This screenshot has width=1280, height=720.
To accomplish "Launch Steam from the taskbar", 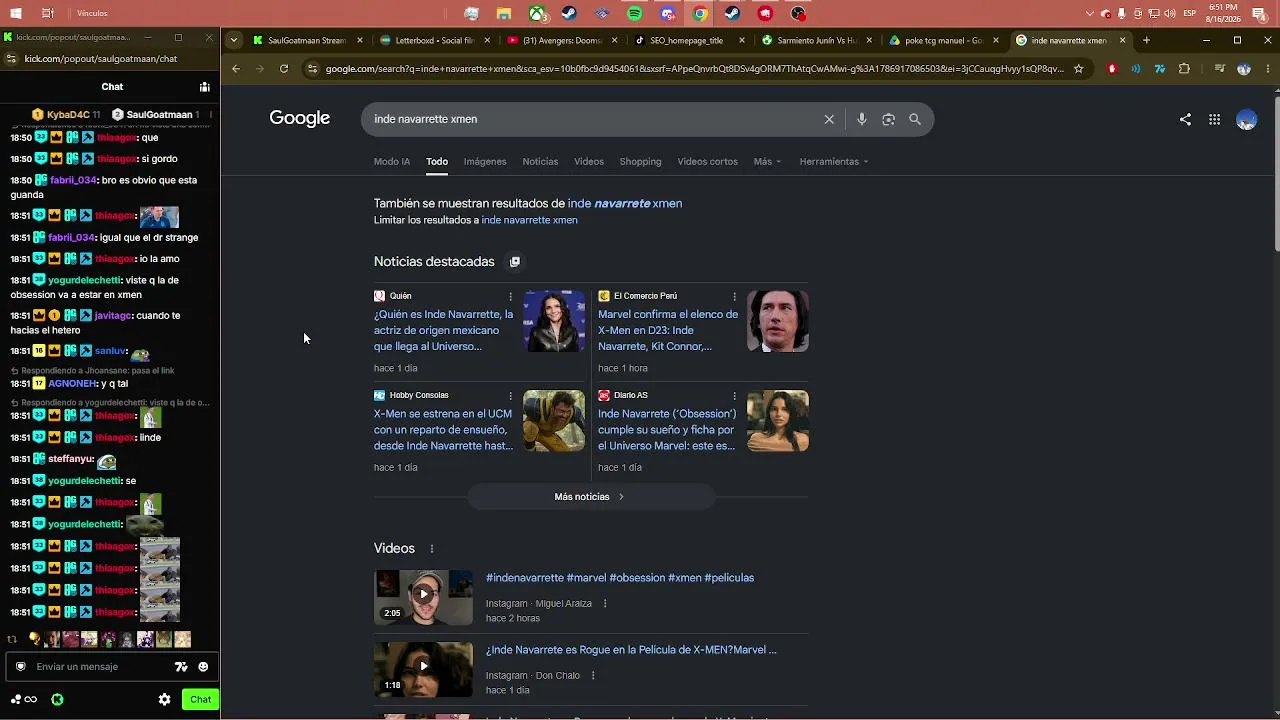I will [569, 14].
